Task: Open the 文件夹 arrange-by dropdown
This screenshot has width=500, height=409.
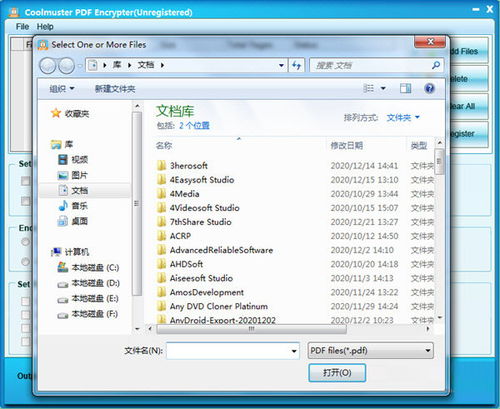Action: (403, 117)
